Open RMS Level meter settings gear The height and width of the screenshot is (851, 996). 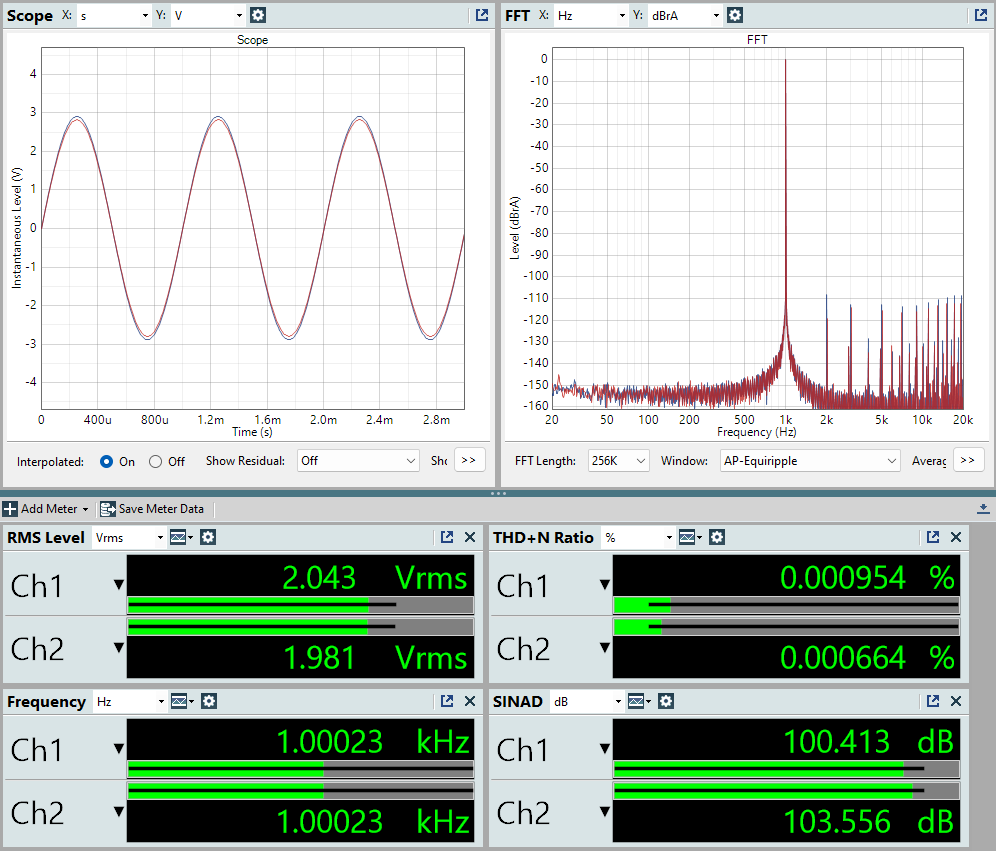coord(208,537)
